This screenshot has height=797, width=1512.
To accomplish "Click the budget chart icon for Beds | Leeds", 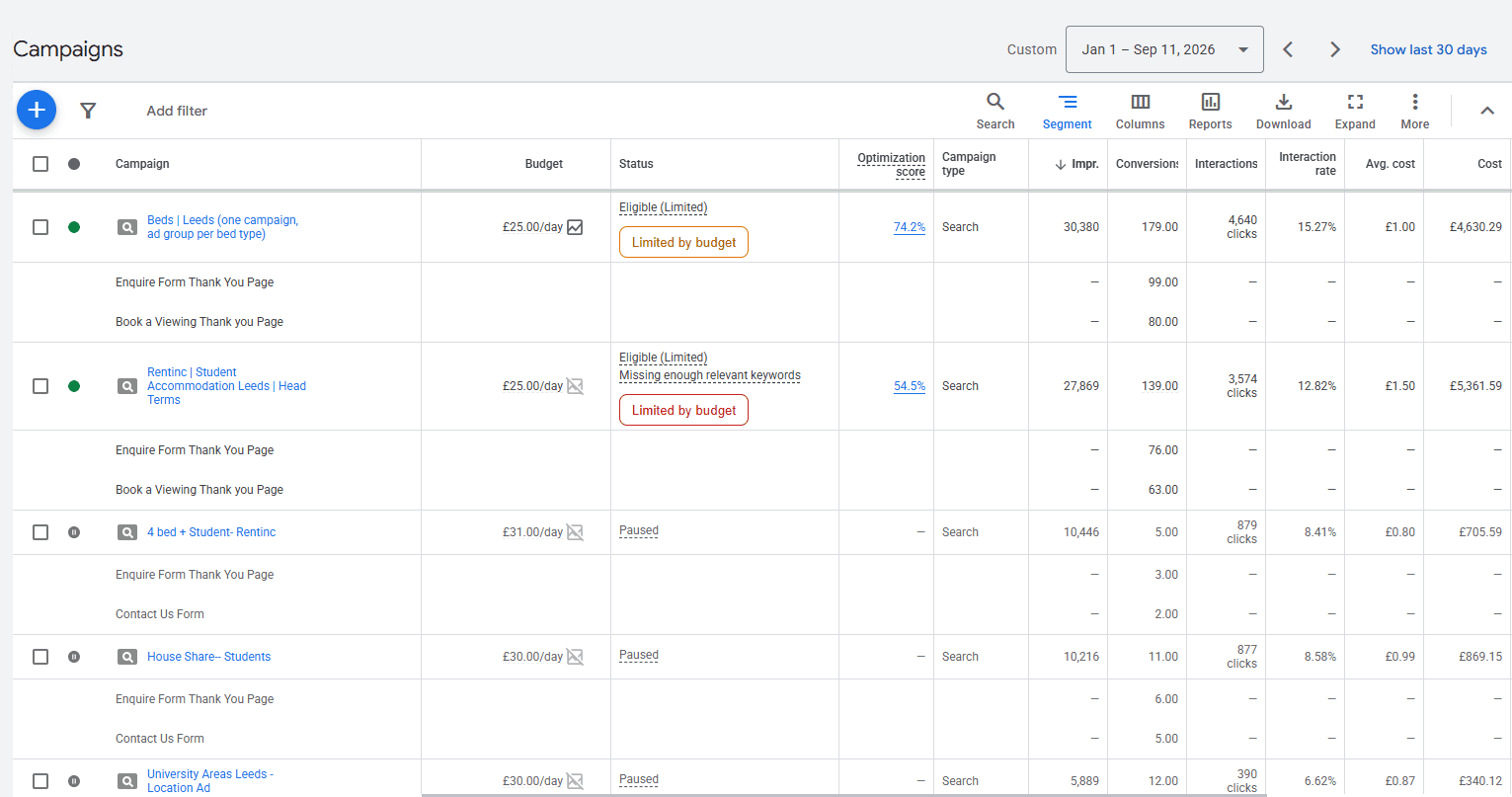I will 575,227.
